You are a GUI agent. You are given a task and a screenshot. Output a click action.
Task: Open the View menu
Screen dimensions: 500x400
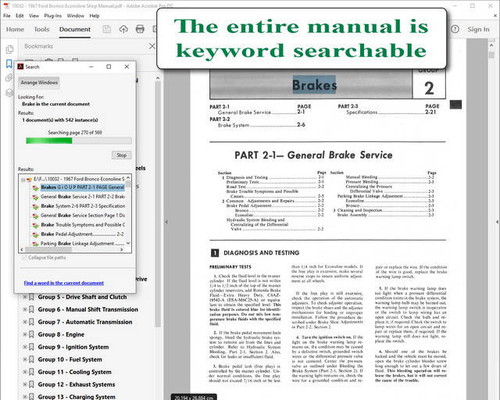34,16
